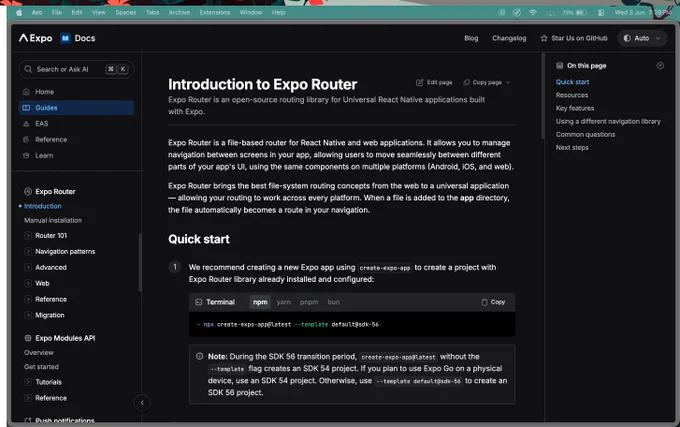
Task: Select the pnpm tab in Terminal
Action: pos(309,303)
